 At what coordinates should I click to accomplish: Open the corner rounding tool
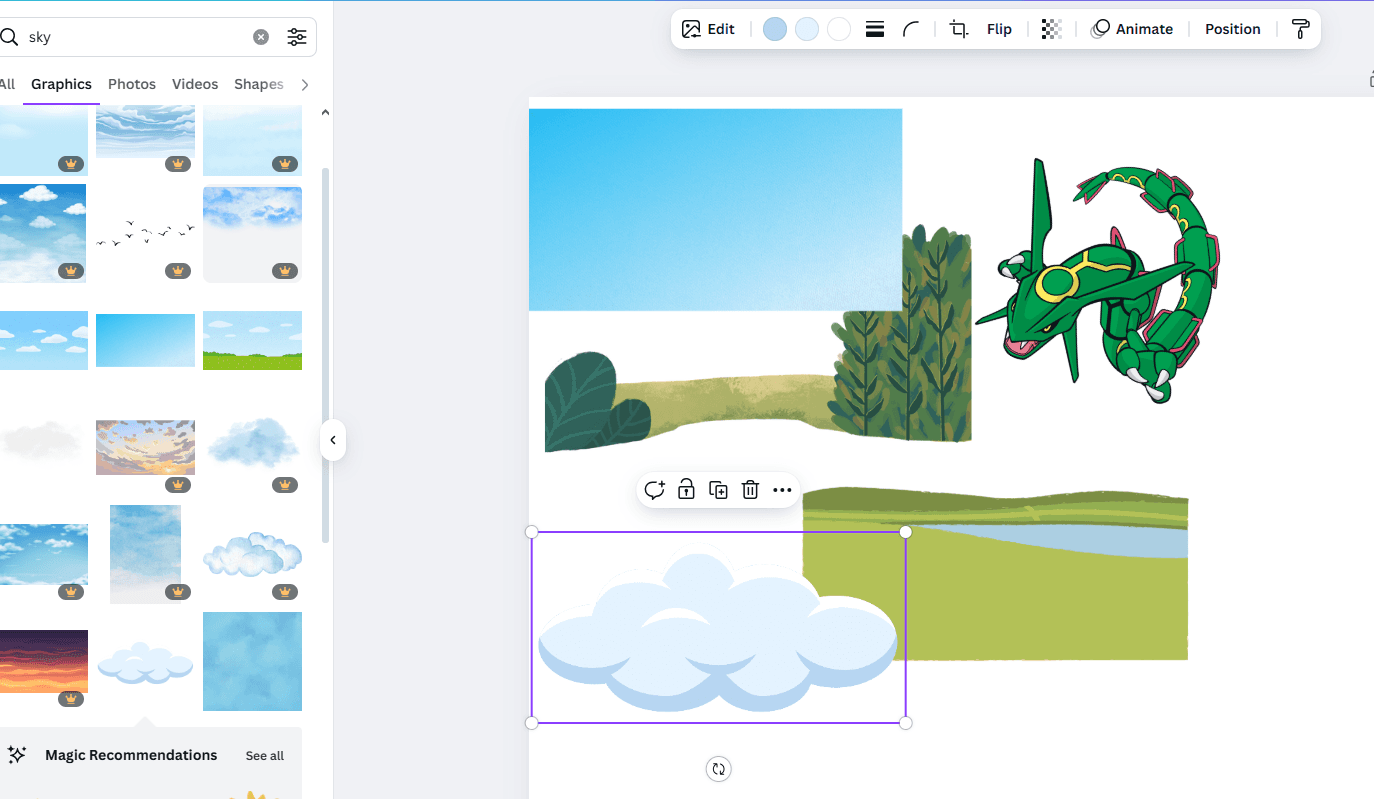(x=911, y=29)
